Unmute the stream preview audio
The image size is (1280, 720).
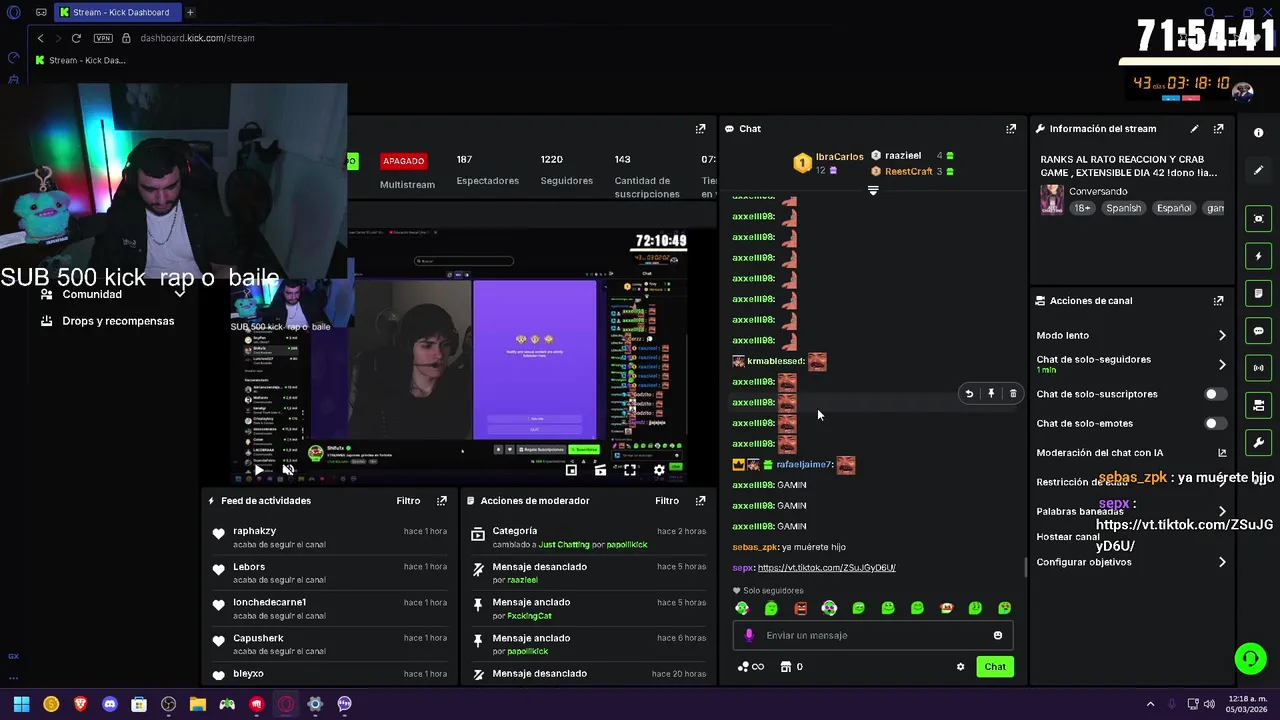[x=287, y=470]
